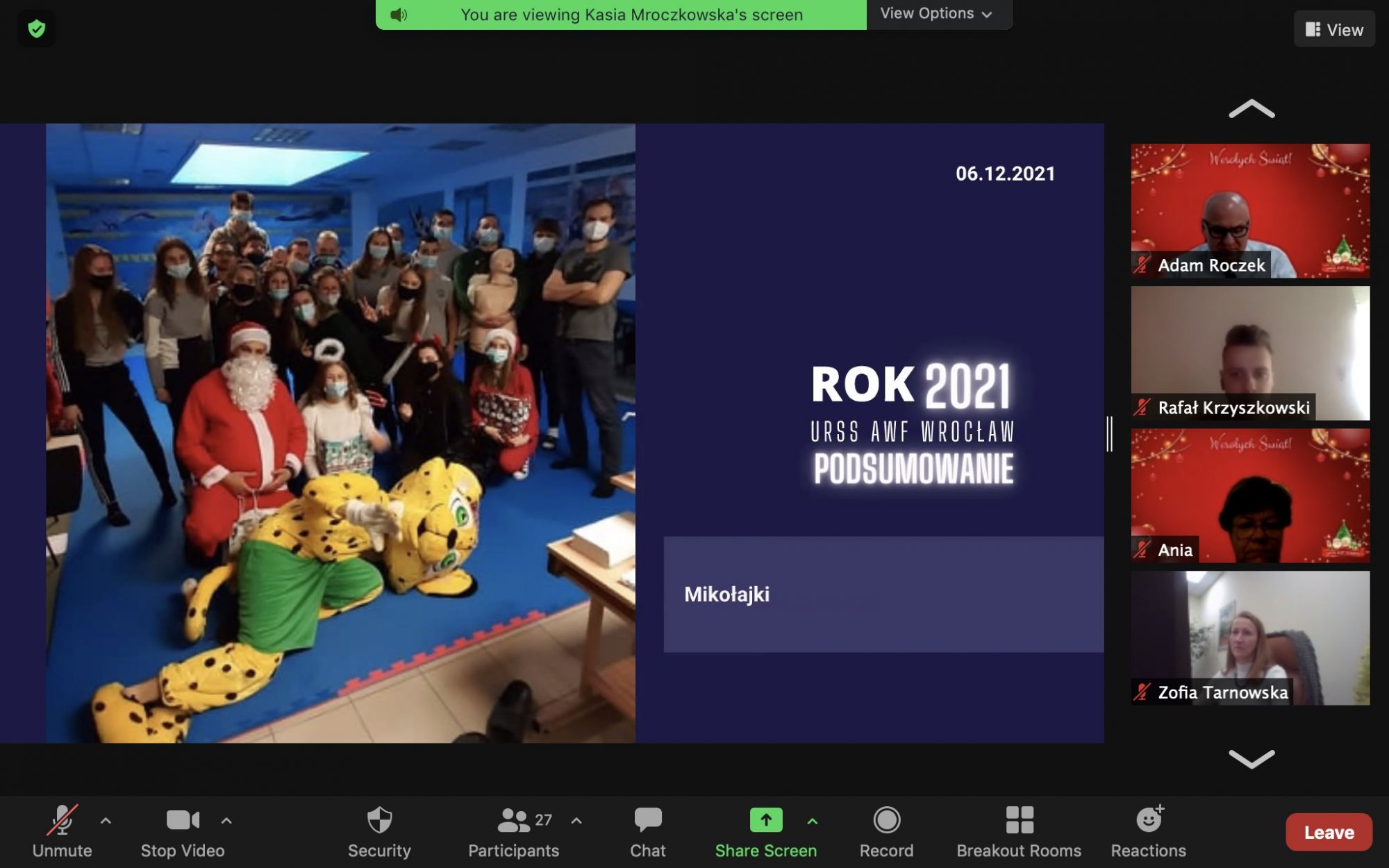Leave the meeting
1389x868 pixels.
1329,832
